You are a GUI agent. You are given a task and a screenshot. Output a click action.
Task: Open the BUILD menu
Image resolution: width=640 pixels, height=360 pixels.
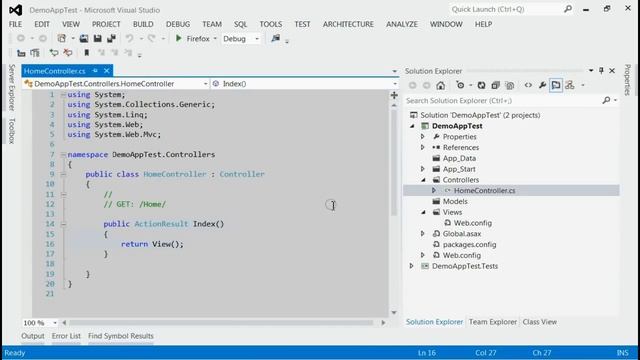pyautogui.click(x=143, y=24)
